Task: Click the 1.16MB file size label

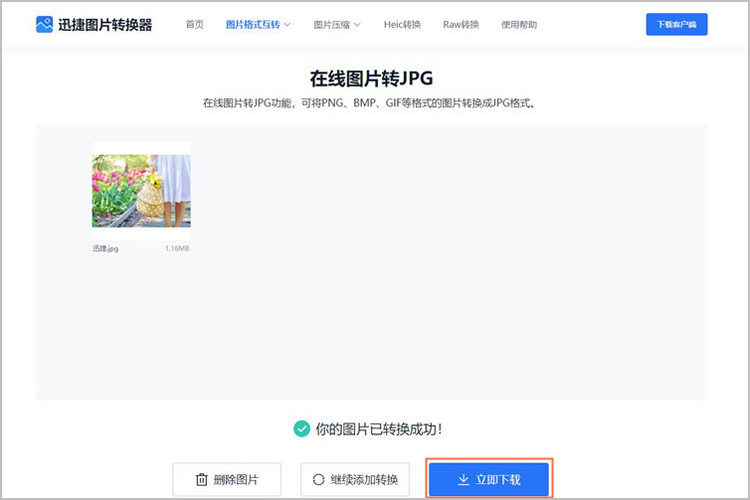Action: tap(177, 248)
